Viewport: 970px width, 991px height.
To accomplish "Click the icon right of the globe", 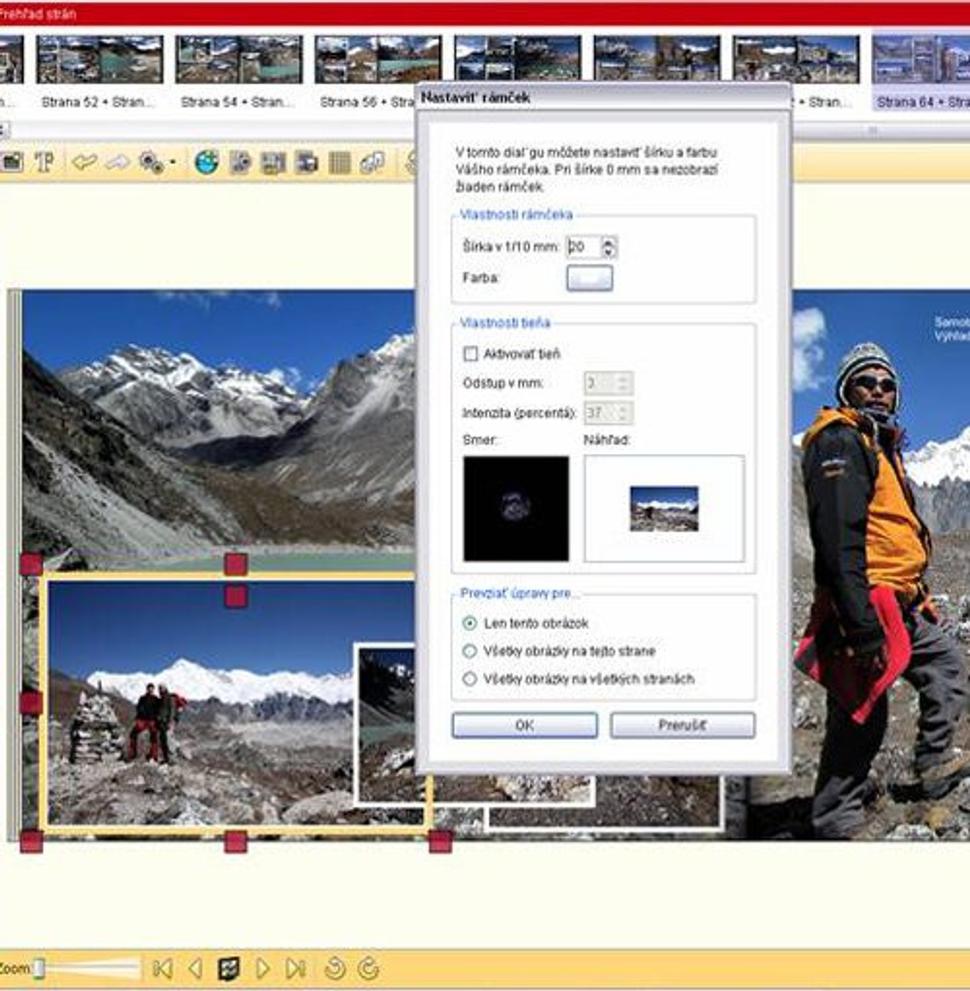I will [x=241, y=162].
